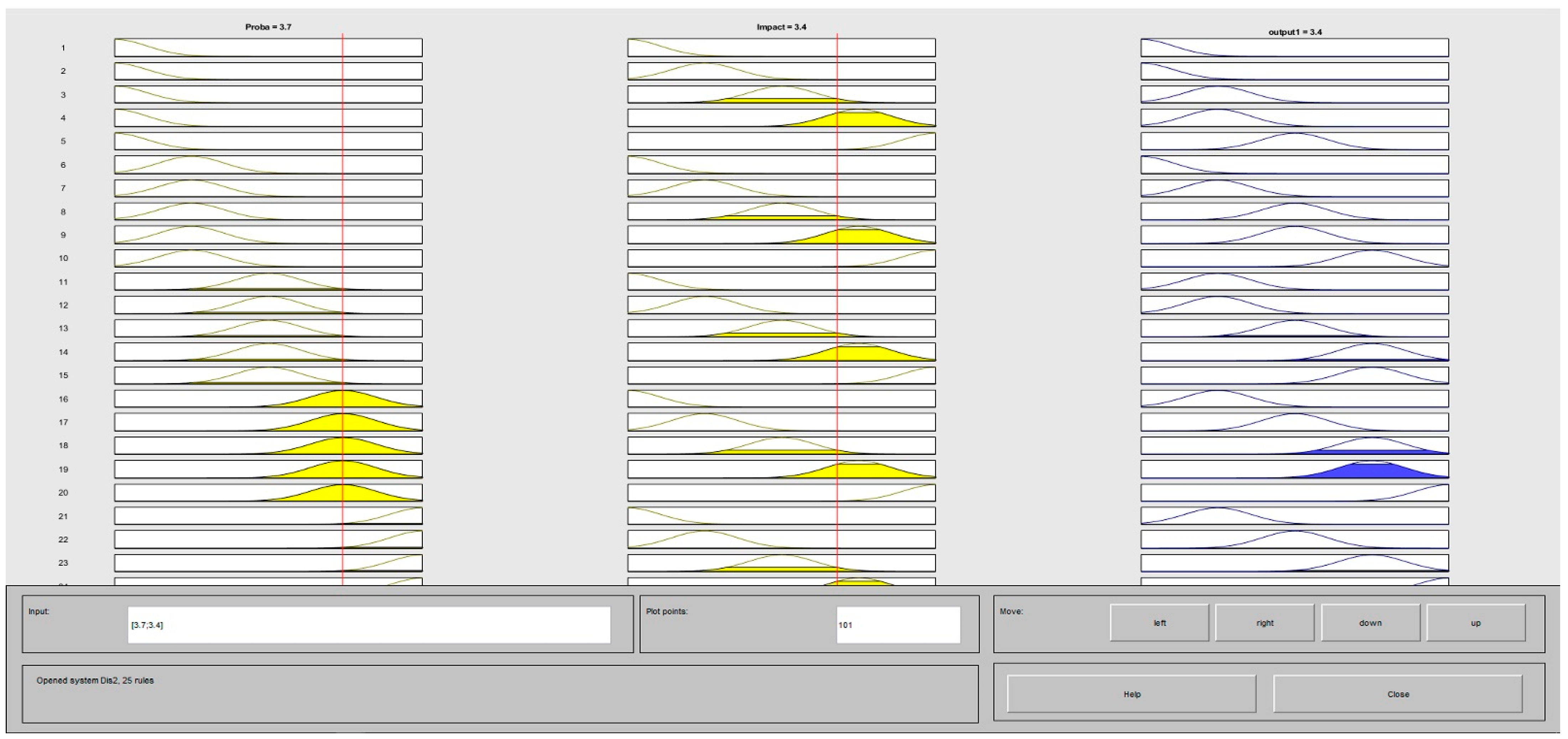Select rule number 1 label
Viewport: 1568px width, 739px height.
[x=63, y=47]
